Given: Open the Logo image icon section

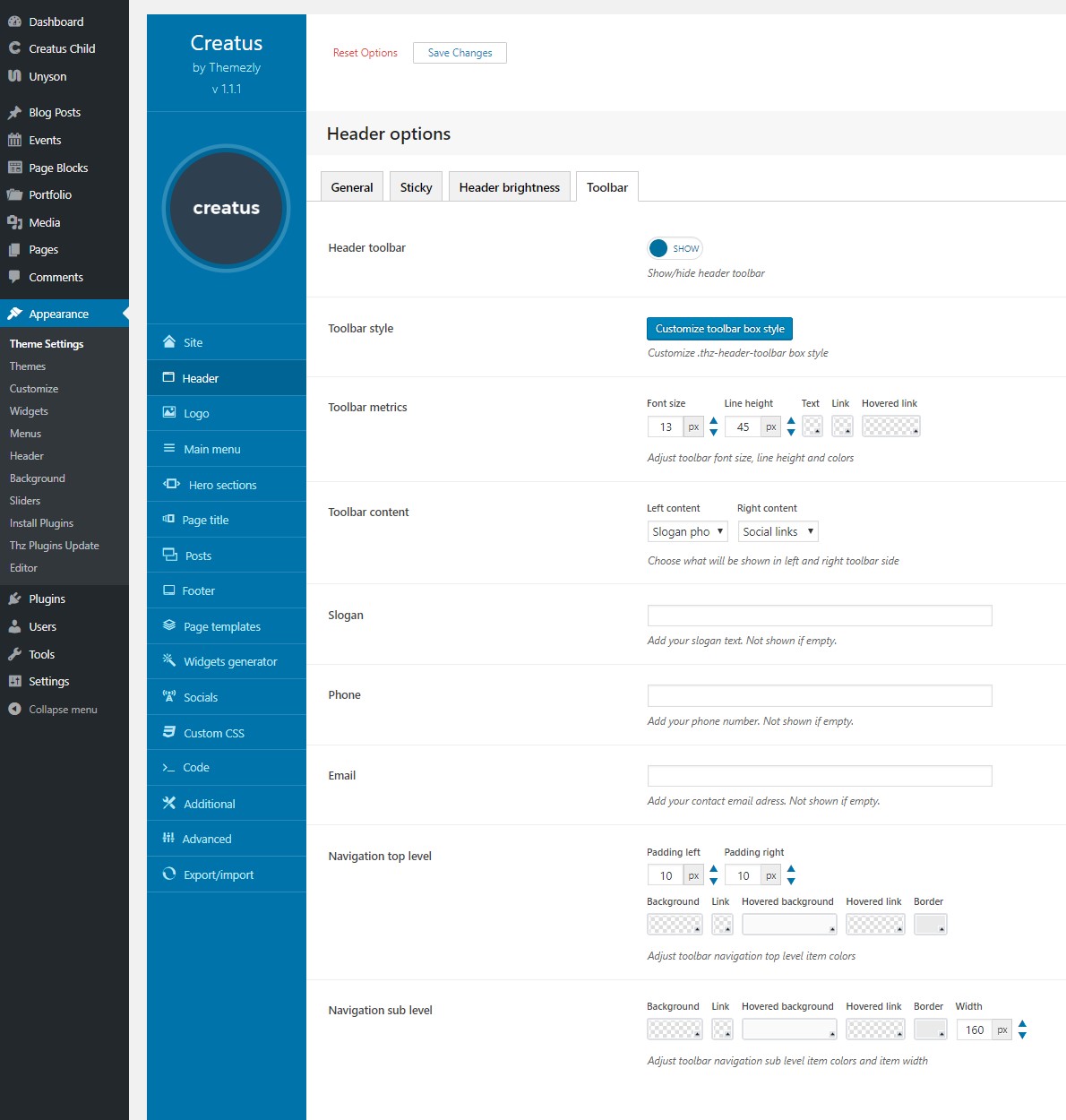Looking at the screenshot, I should tap(169, 413).
